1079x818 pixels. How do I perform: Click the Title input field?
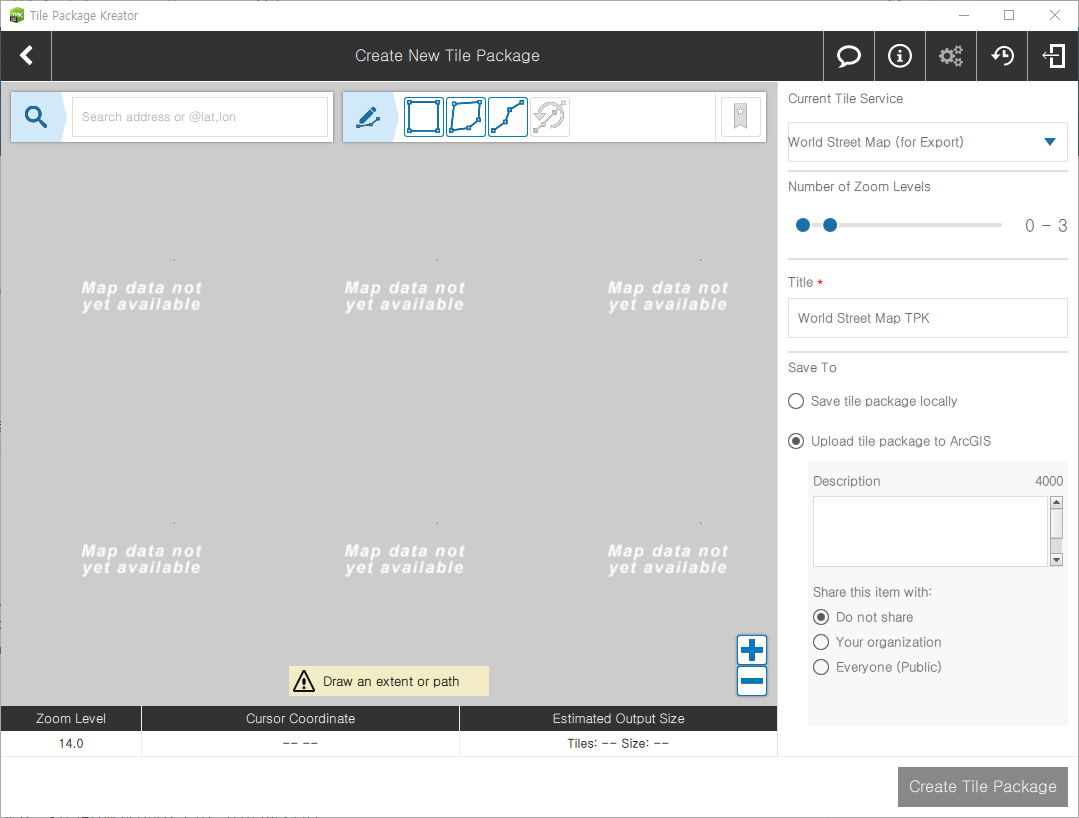tap(927, 318)
